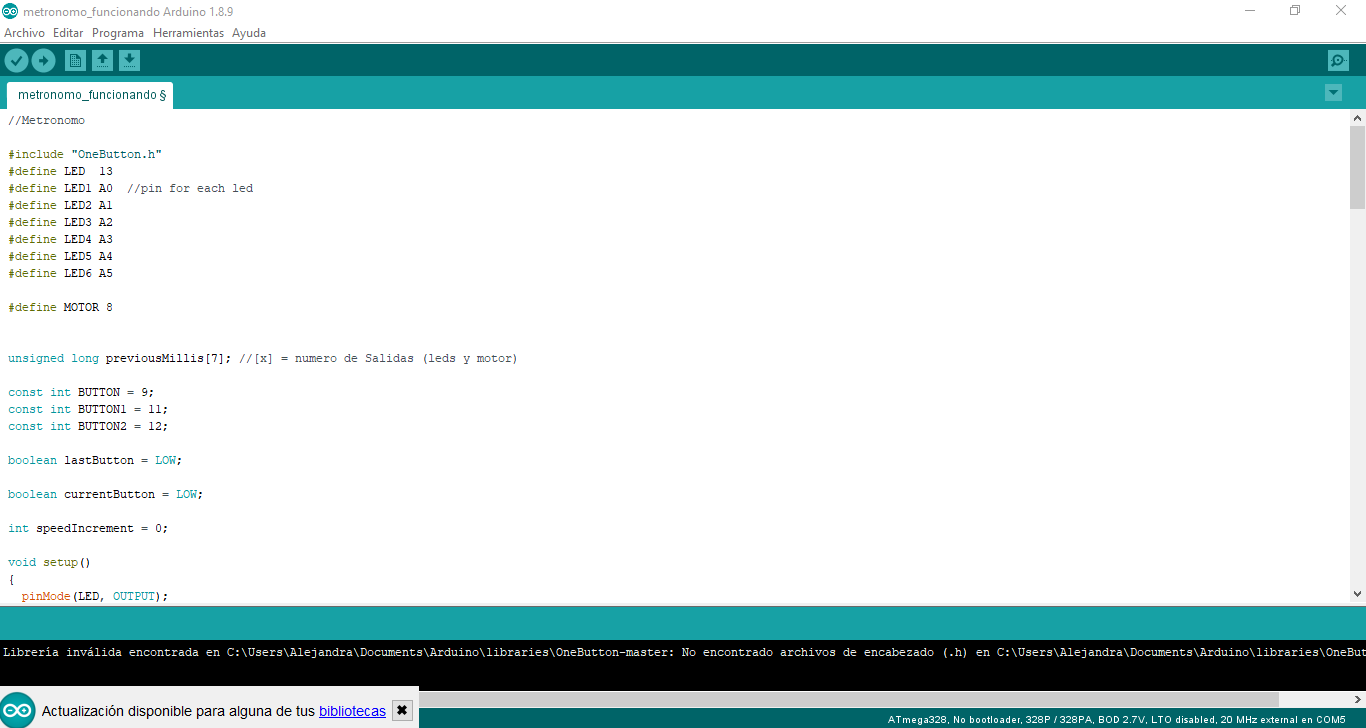Click the '#define LED6 A5' line
1366x728 pixels.
coord(60,273)
